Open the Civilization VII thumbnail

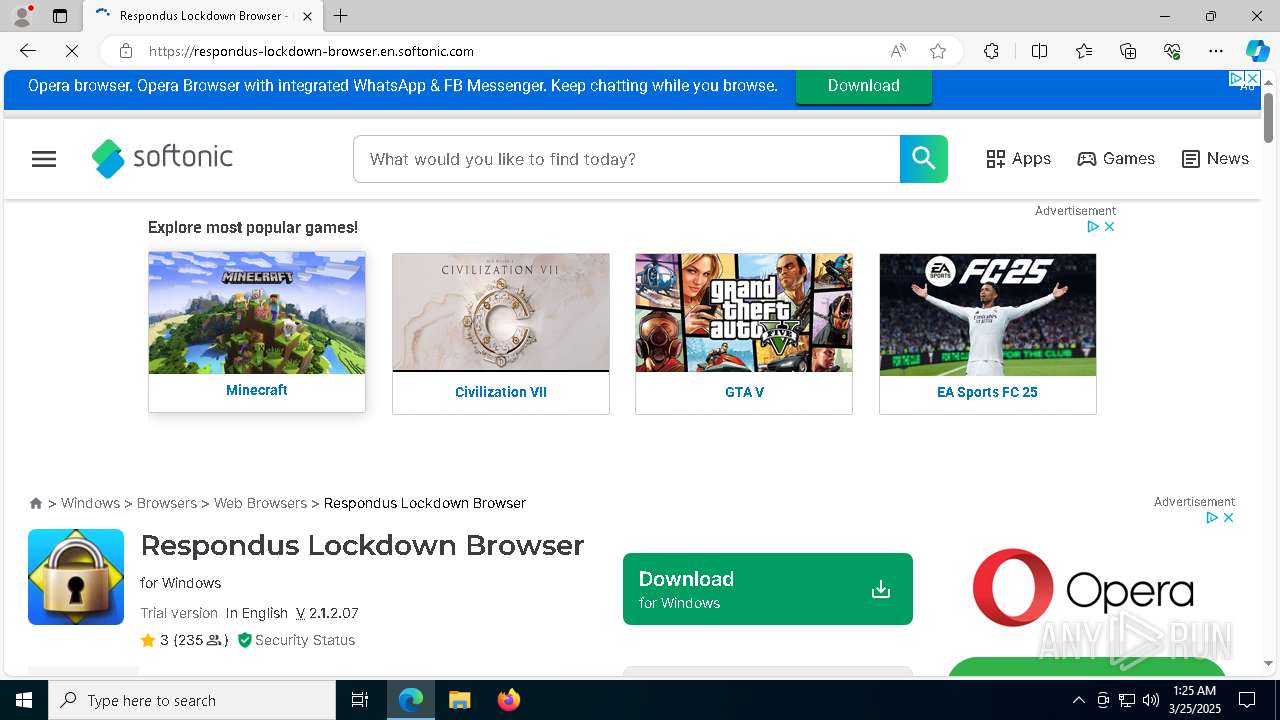pos(501,312)
